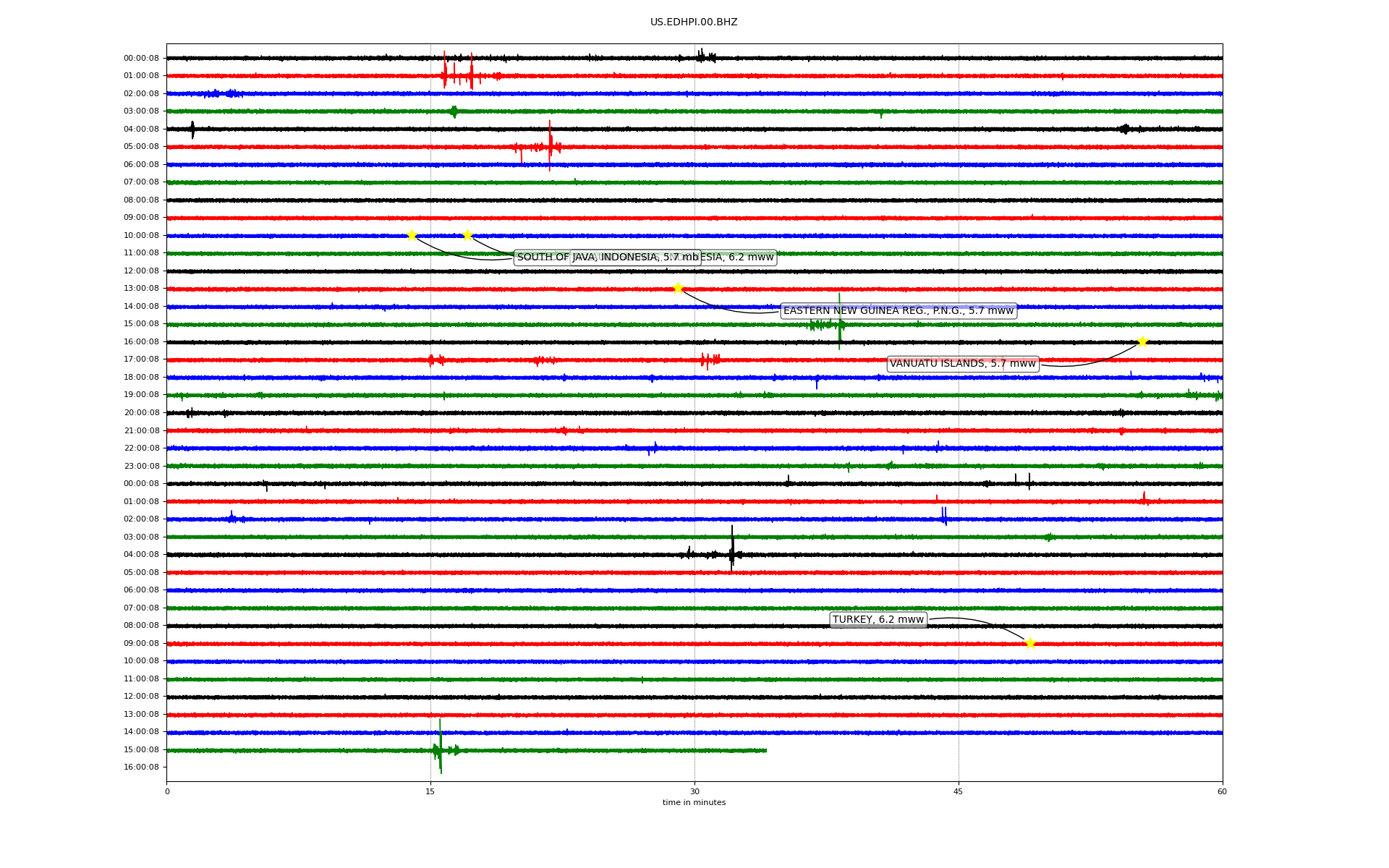
Task: Click the 20:00:08 row label
Action: [x=141, y=412]
